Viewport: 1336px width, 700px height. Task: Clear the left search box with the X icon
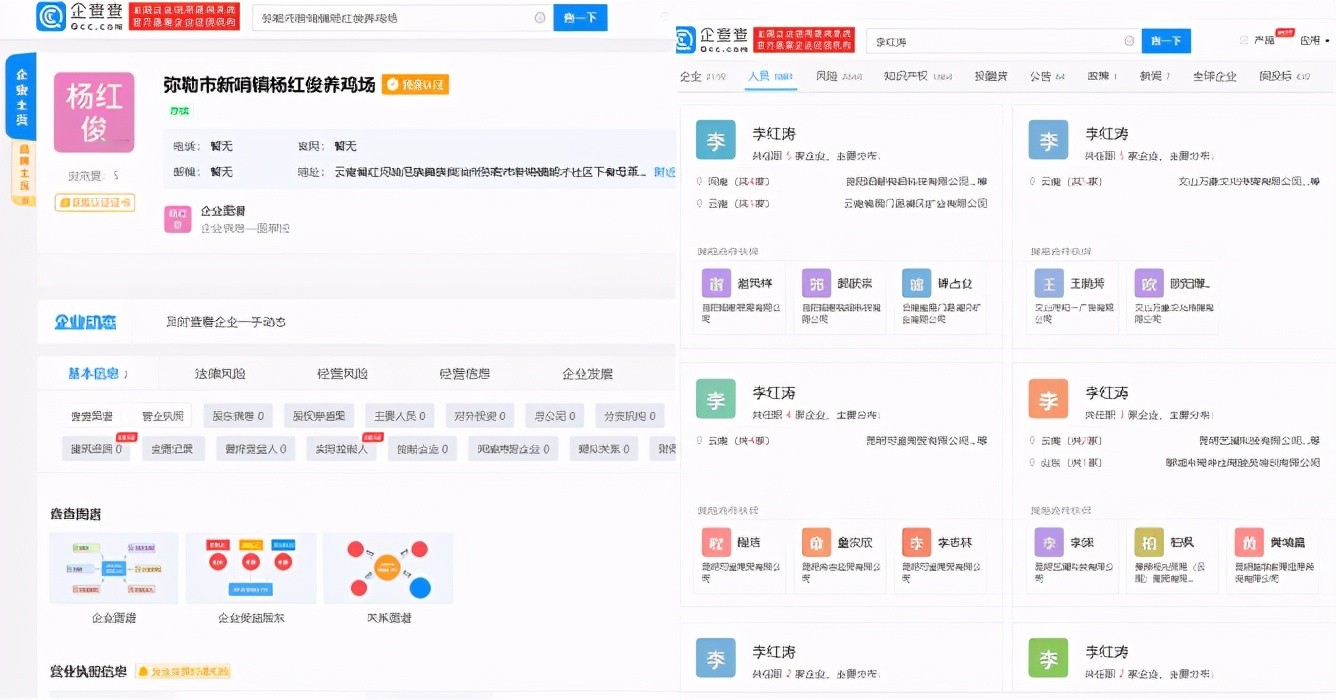tap(540, 18)
